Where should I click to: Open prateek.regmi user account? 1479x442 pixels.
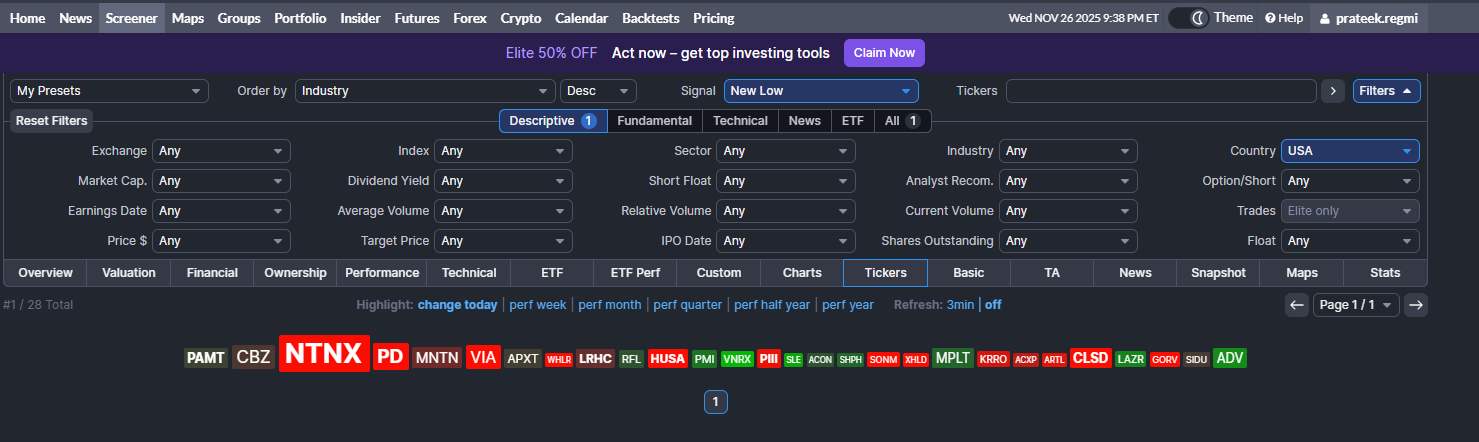1368,18
